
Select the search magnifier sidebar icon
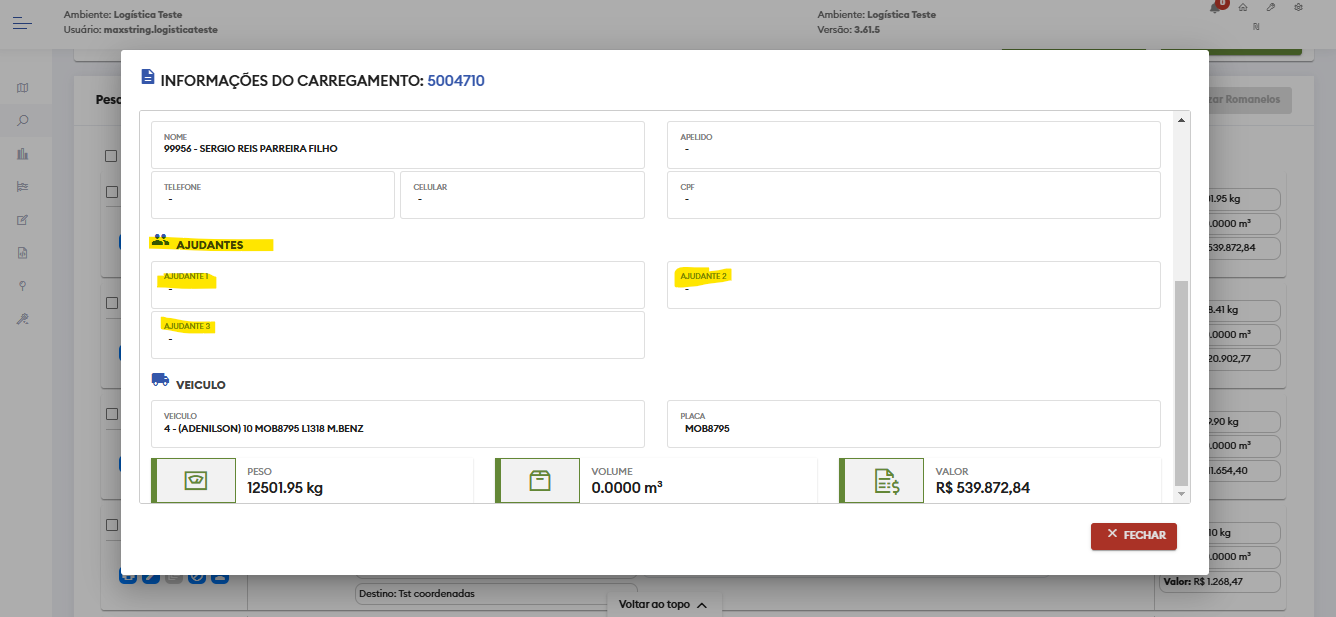point(23,121)
